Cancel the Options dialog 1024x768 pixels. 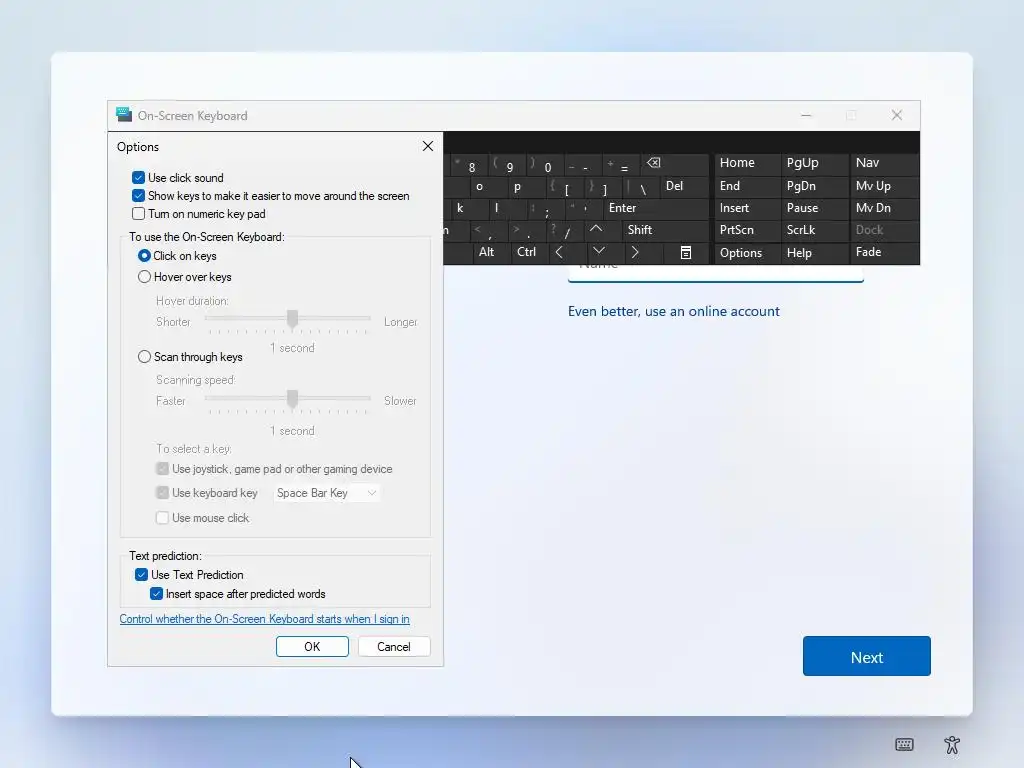click(394, 647)
